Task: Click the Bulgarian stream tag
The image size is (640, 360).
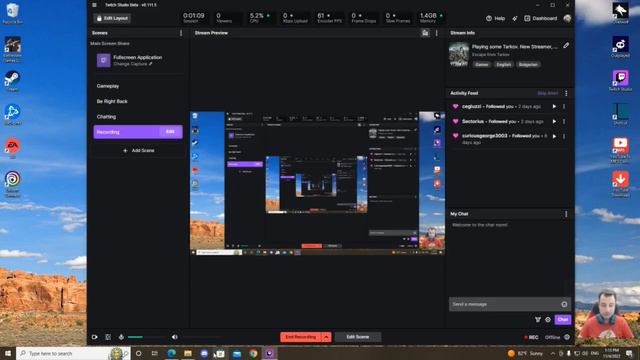Action: coord(528,64)
